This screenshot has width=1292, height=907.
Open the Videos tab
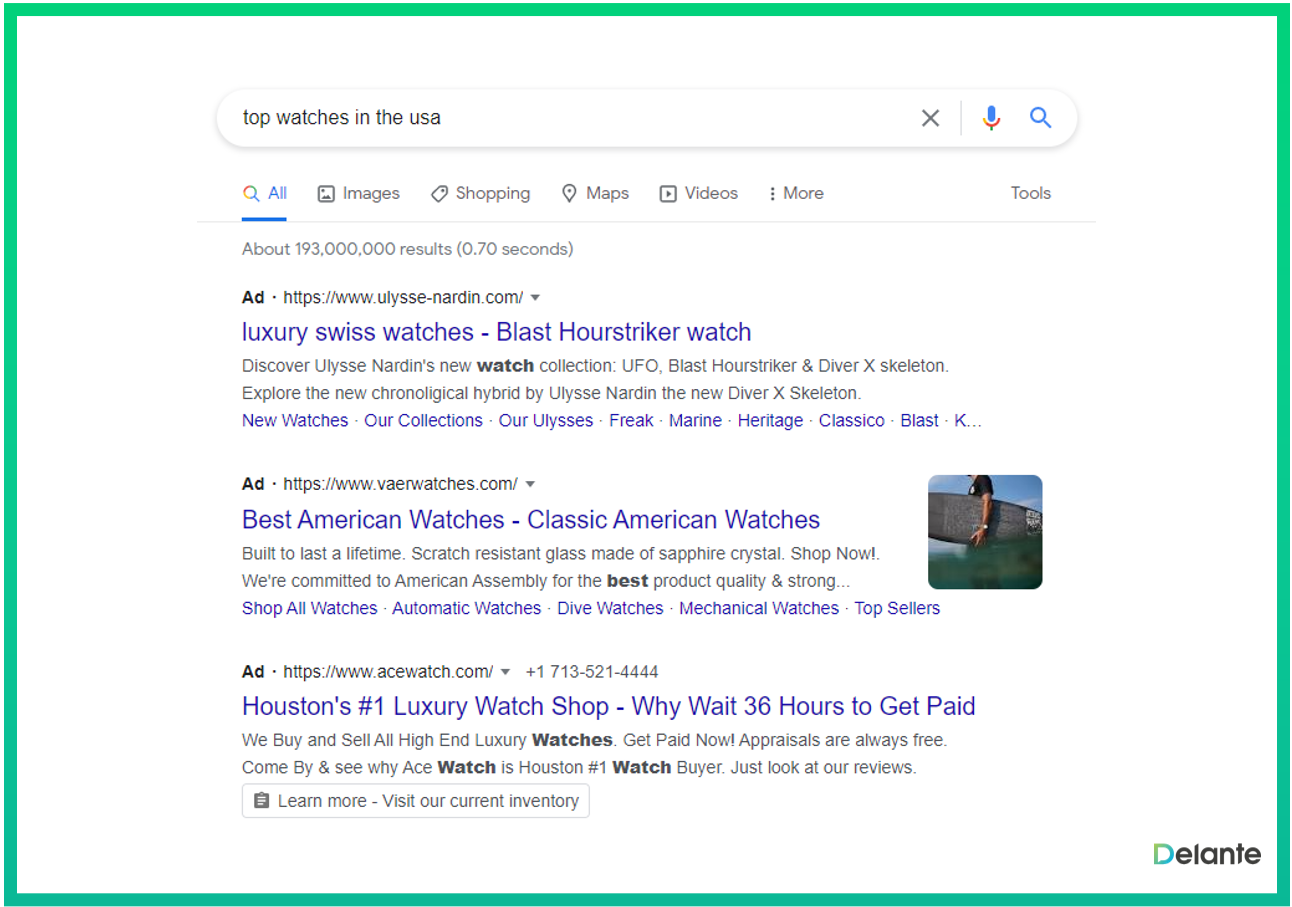pyautogui.click(x=698, y=194)
